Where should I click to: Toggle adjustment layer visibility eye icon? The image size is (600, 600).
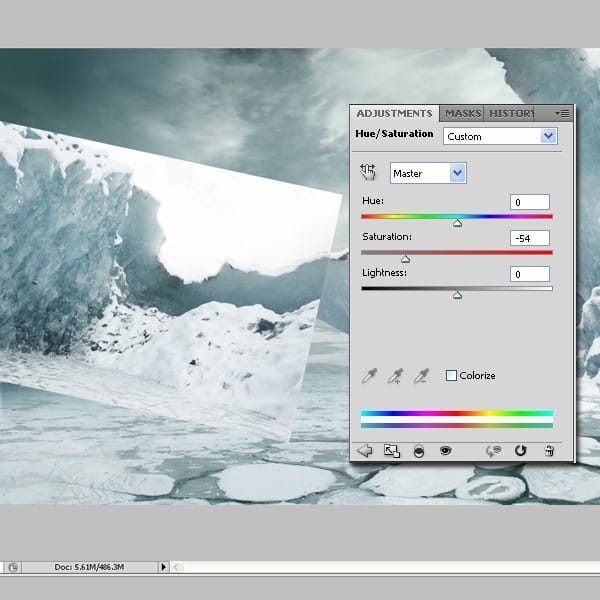445,451
